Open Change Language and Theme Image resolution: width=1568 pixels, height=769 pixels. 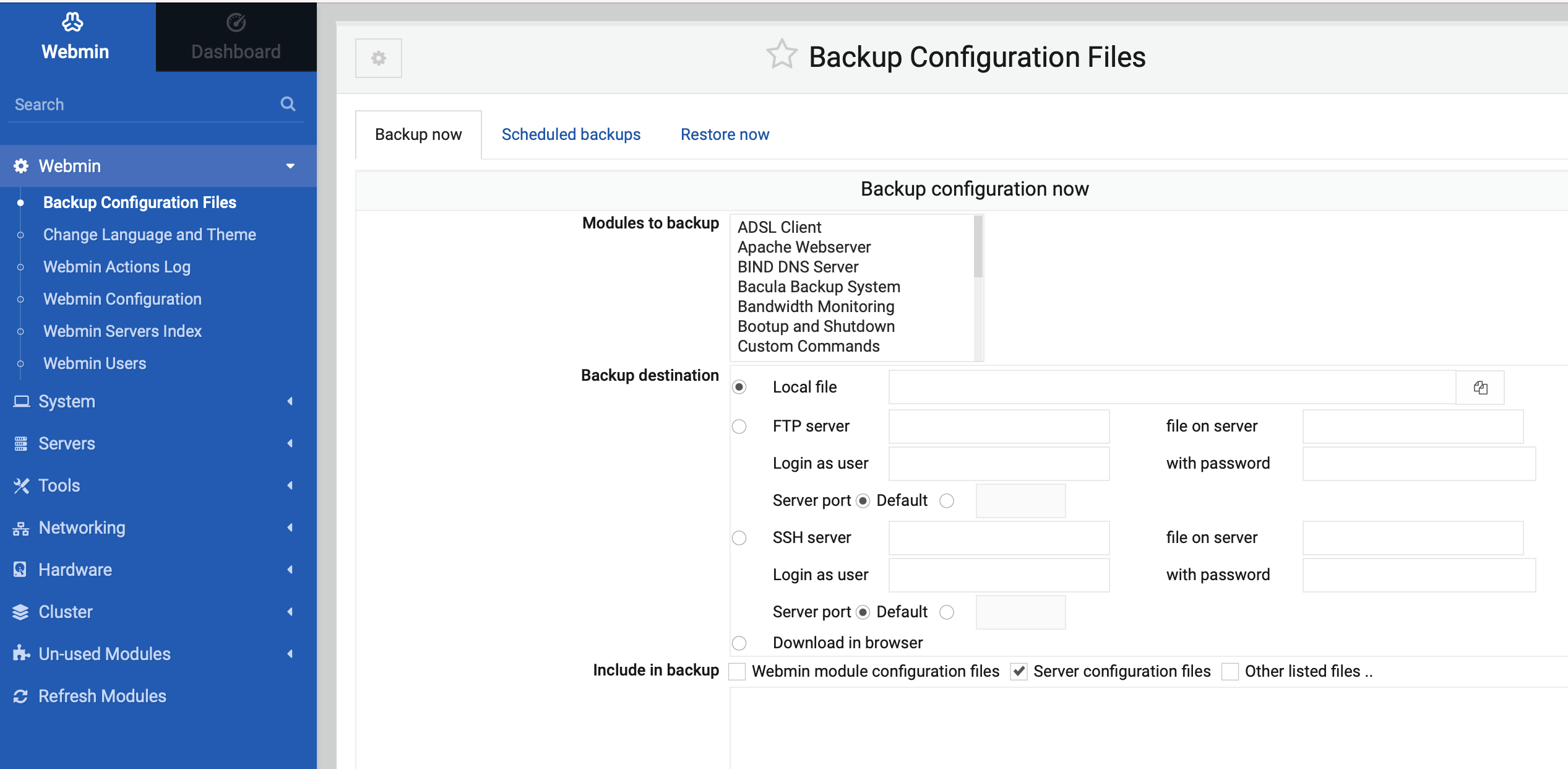pos(150,235)
